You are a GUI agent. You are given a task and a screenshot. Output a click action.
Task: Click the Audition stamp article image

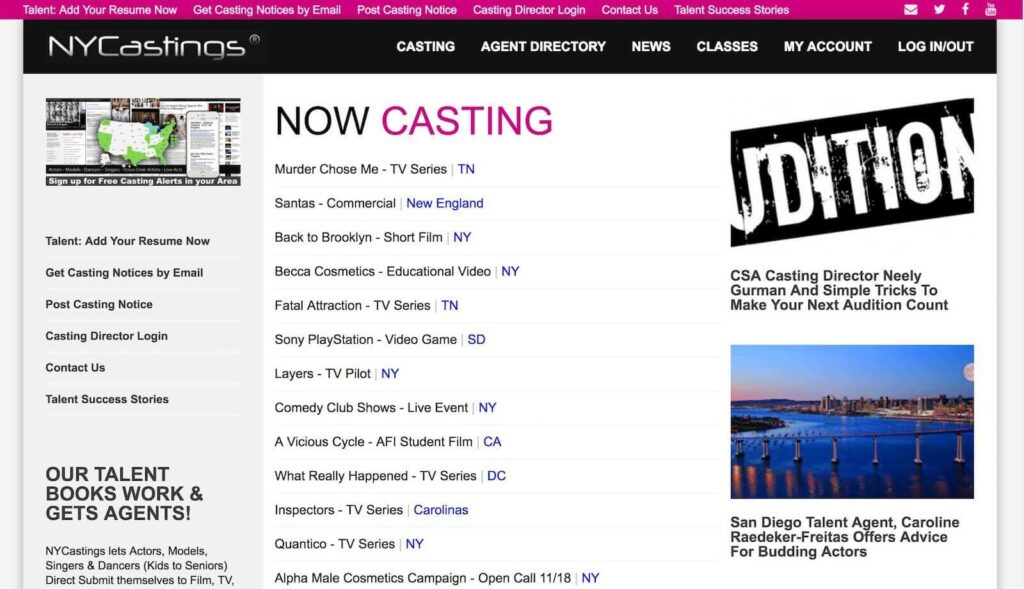852,172
